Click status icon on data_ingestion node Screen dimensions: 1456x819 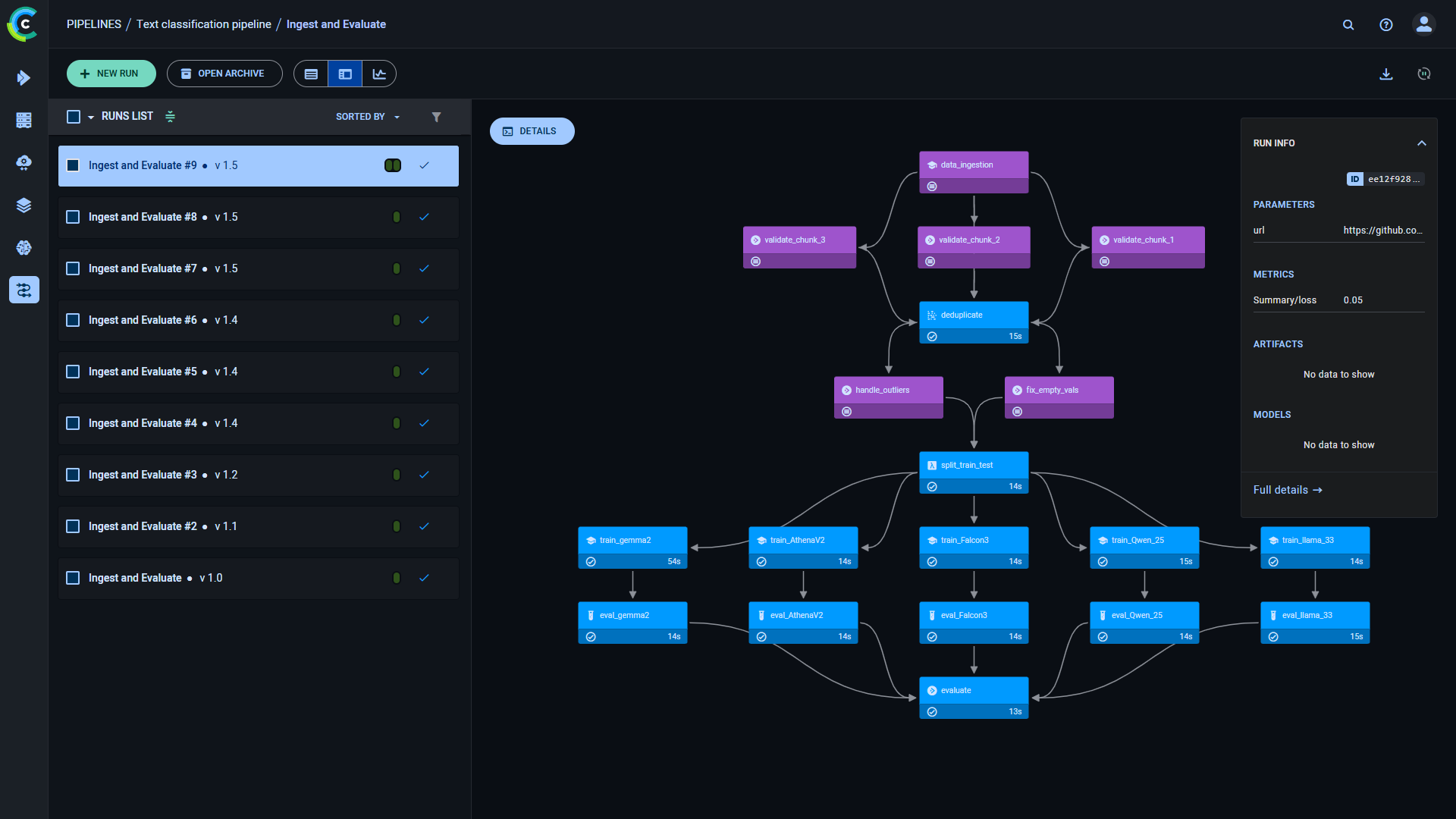click(x=932, y=187)
